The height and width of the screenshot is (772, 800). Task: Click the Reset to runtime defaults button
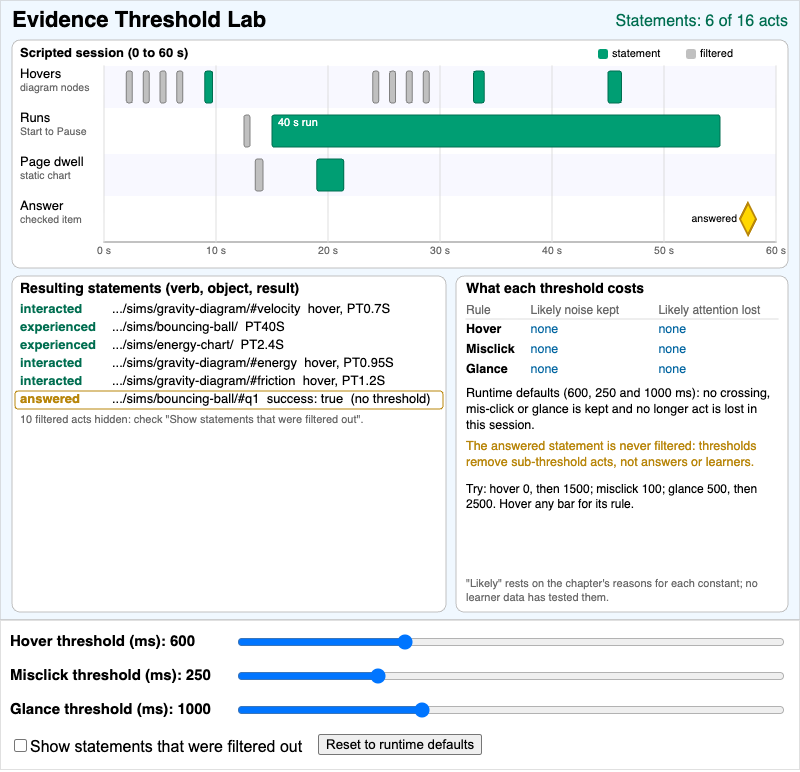tap(399, 744)
